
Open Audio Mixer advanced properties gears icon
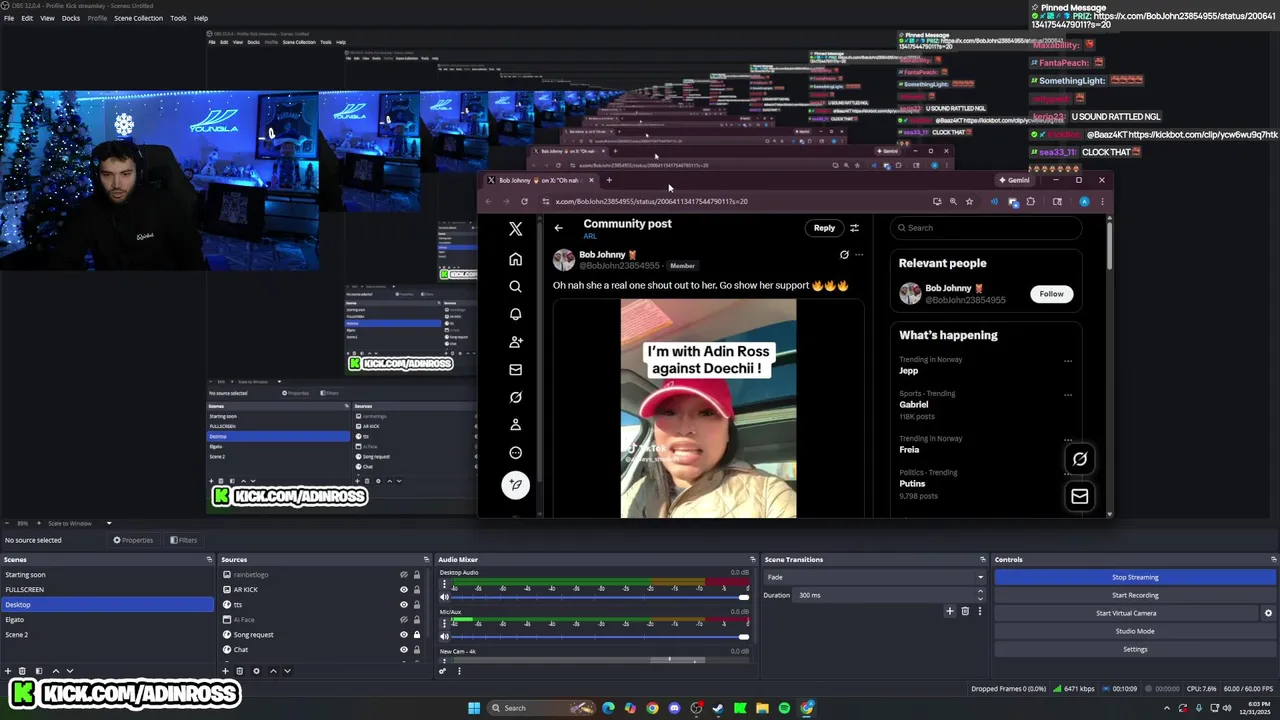(442, 671)
